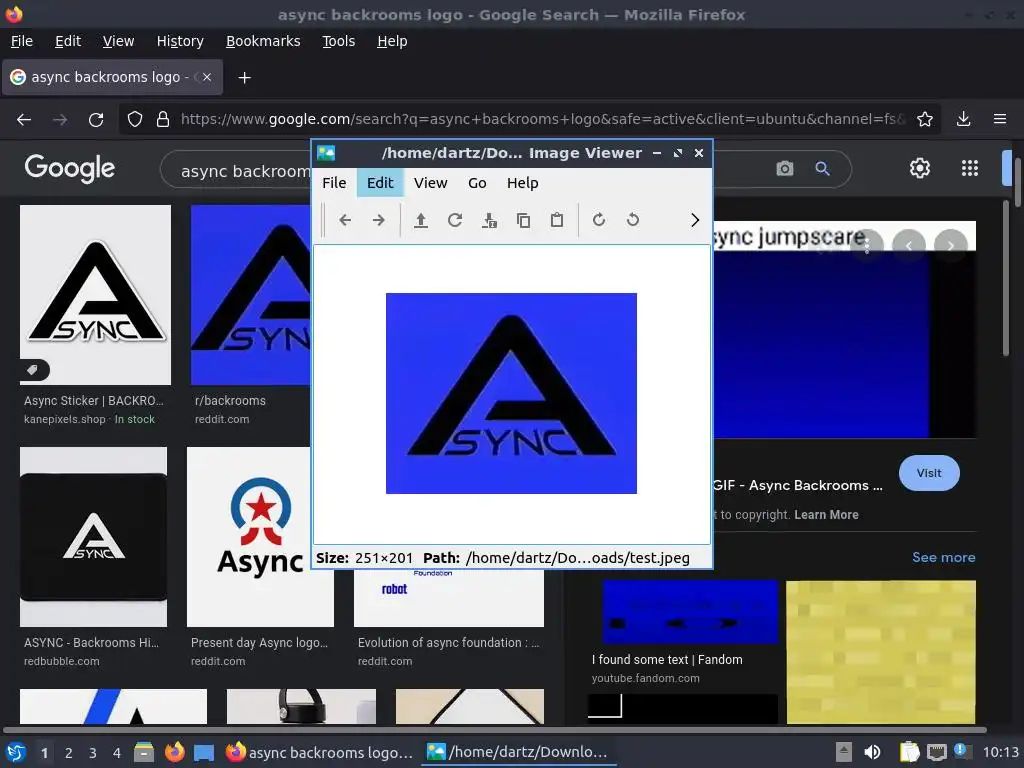Open the Help menu in Image Viewer
Viewport: 1024px width, 768px height.
522,183
